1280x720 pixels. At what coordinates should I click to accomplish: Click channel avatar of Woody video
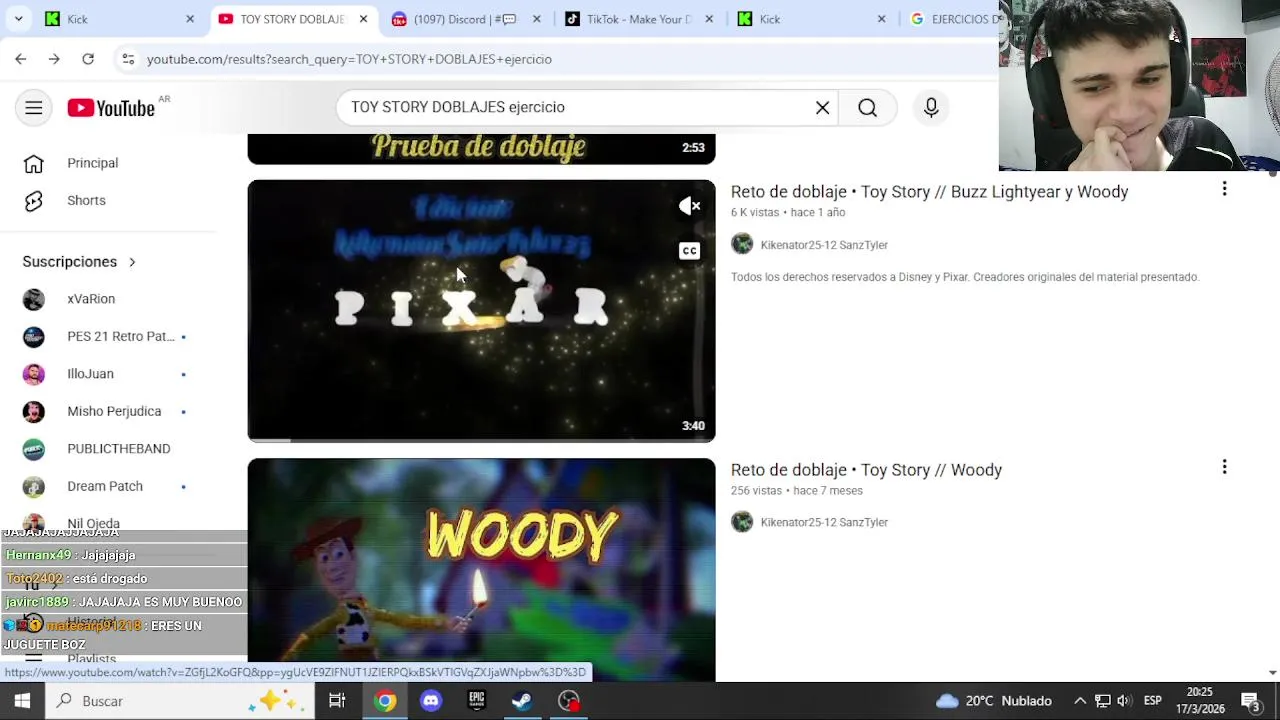[742, 522]
